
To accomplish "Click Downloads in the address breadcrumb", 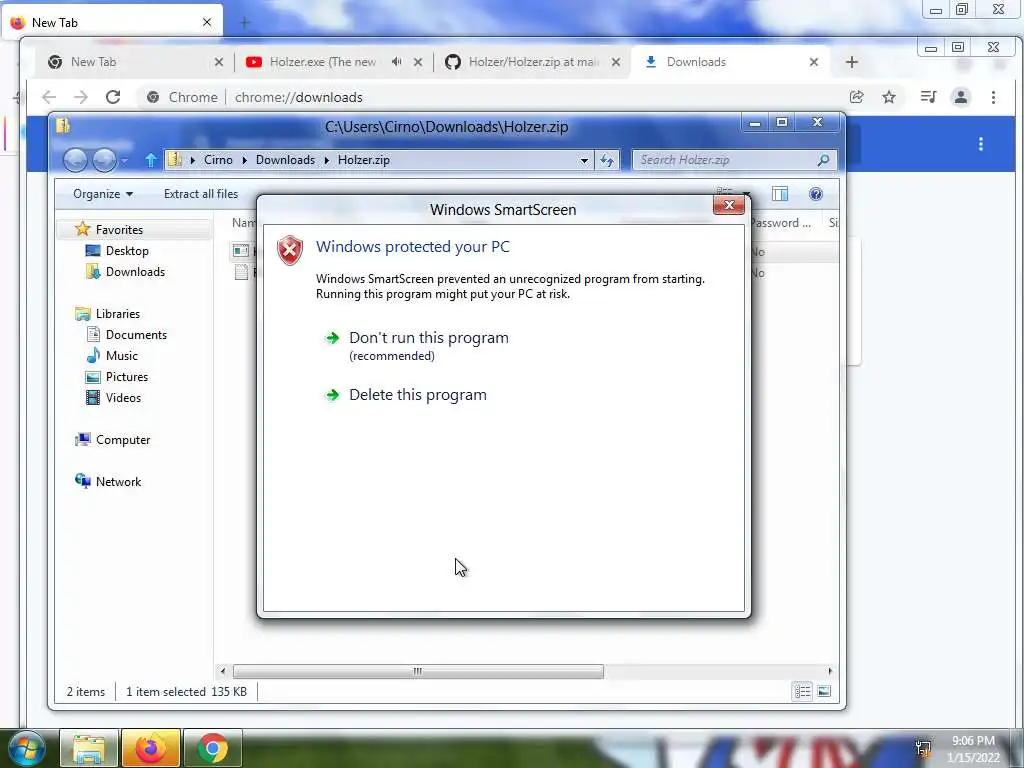I will tap(285, 160).
